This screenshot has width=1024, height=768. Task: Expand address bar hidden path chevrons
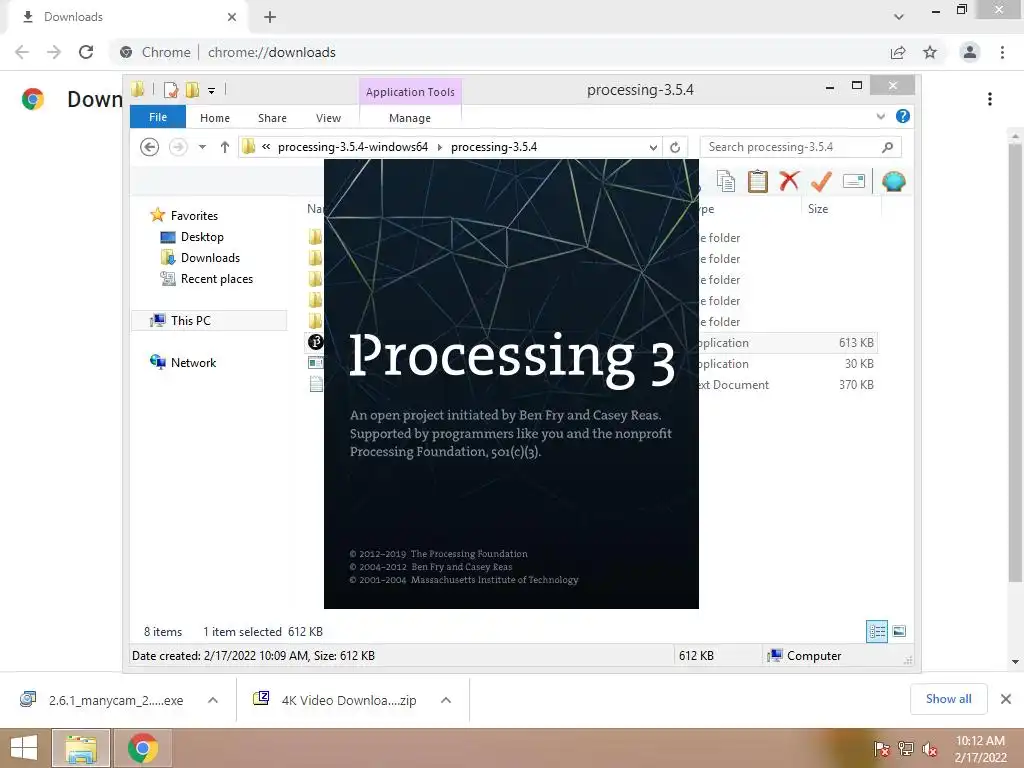pos(266,147)
